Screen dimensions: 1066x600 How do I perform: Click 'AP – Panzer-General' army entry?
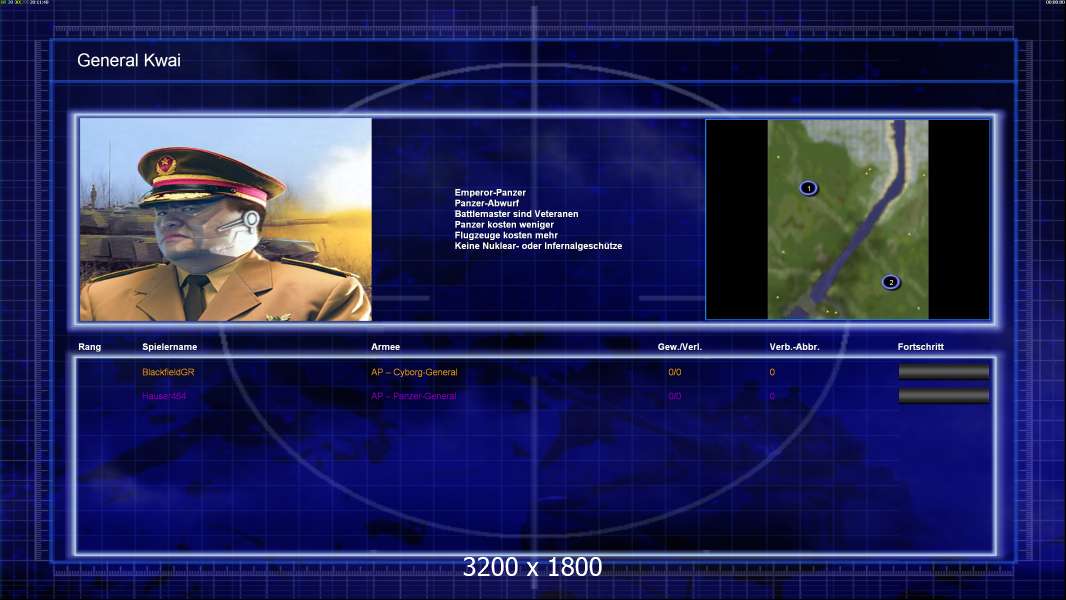pyautogui.click(x=413, y=396)
